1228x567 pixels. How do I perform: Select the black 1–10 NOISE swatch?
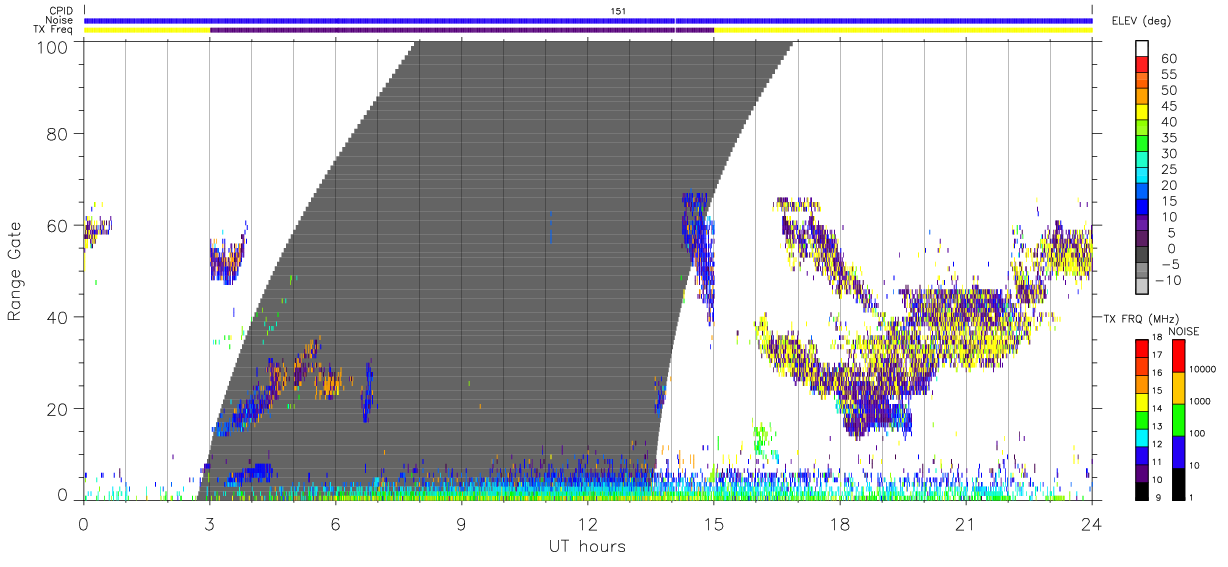tap(1179, 484)
